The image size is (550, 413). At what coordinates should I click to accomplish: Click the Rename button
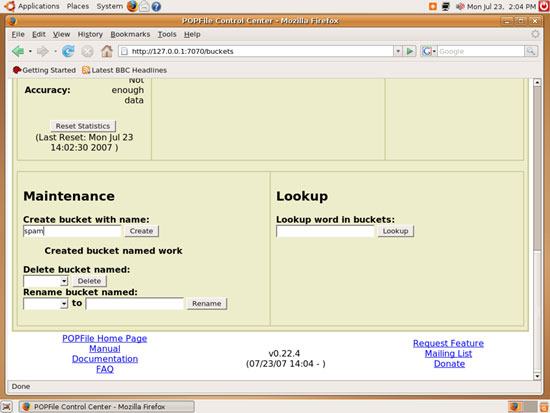pyautogui.click(x=207, y=304)
